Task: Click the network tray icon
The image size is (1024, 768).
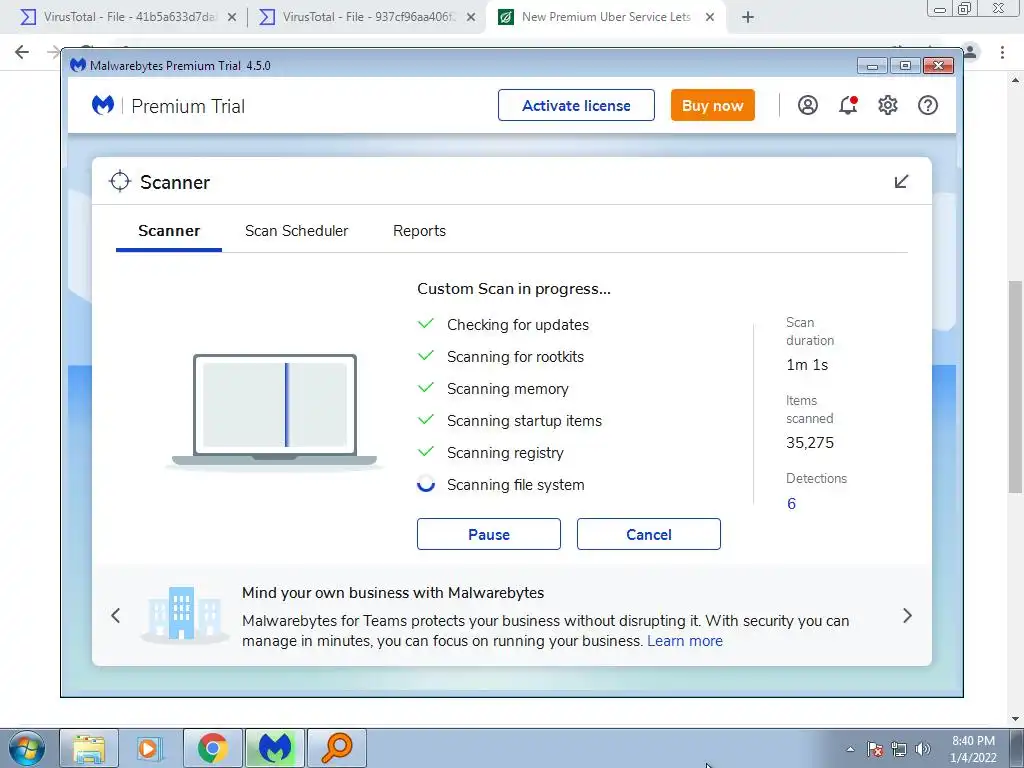Action: point(899,749)
